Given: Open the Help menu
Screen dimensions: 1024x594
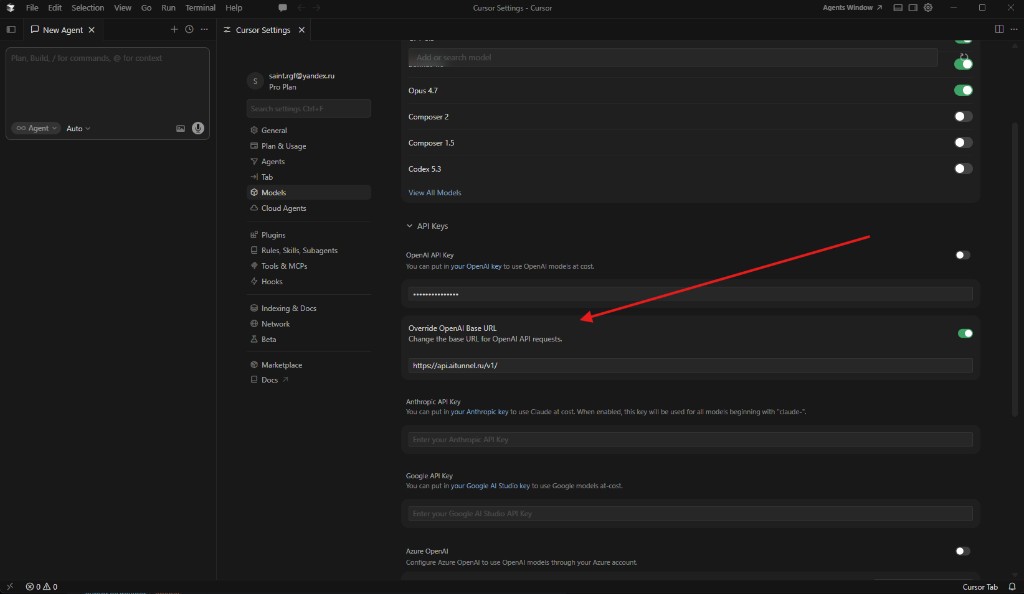Looking at the screenshot, I should [x=233, y=8].
